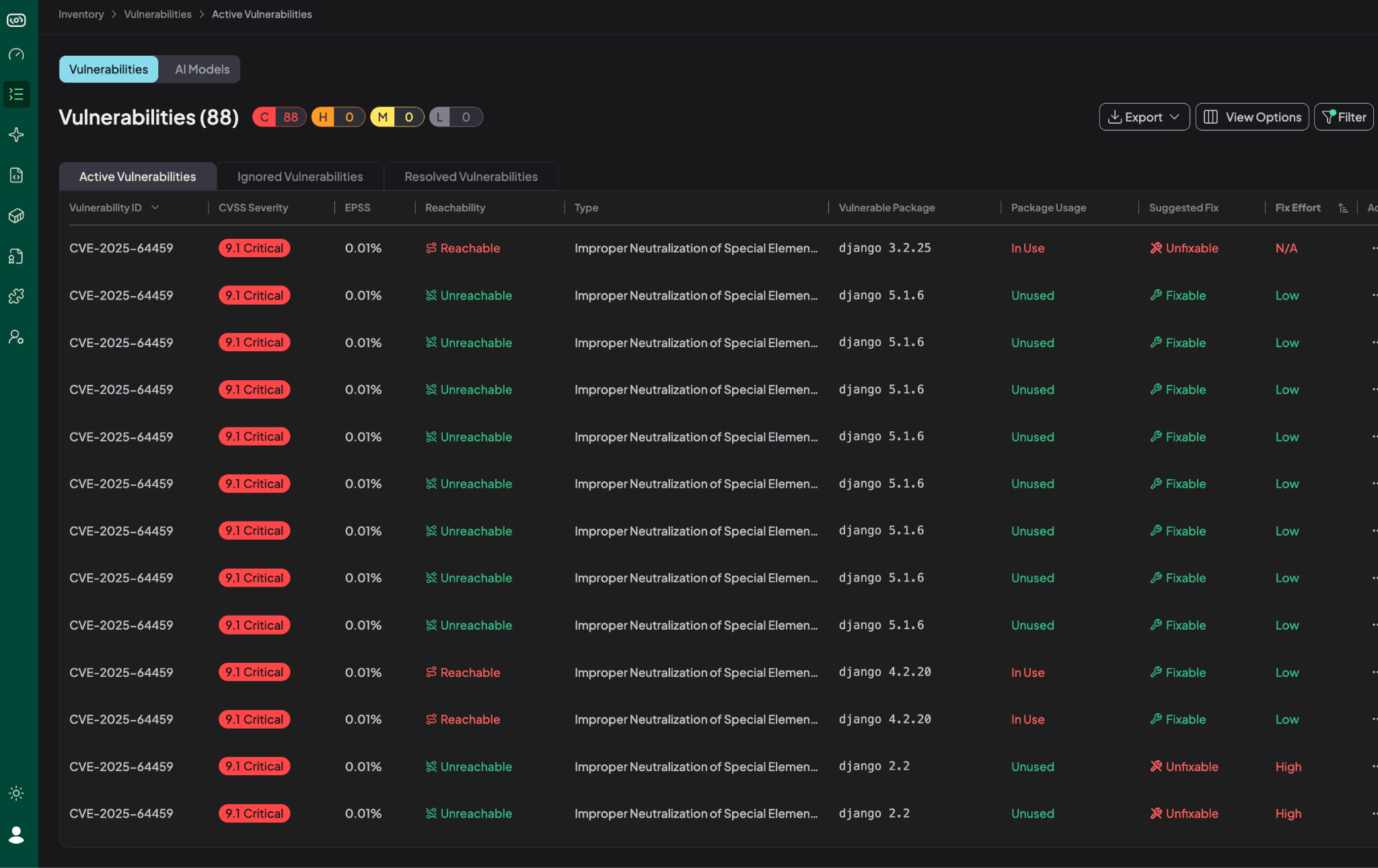The image size is (1378, 868).
Task: Click the sparkle AI icon in sidebar
Action: tap(16, 135)
